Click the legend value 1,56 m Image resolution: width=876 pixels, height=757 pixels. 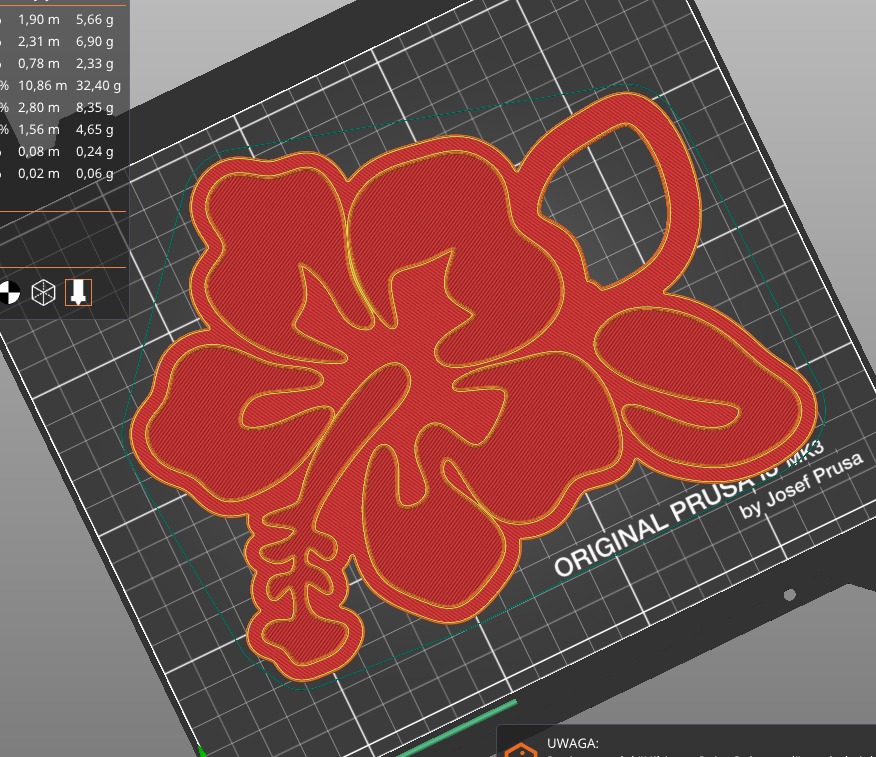tap(39, 130)
